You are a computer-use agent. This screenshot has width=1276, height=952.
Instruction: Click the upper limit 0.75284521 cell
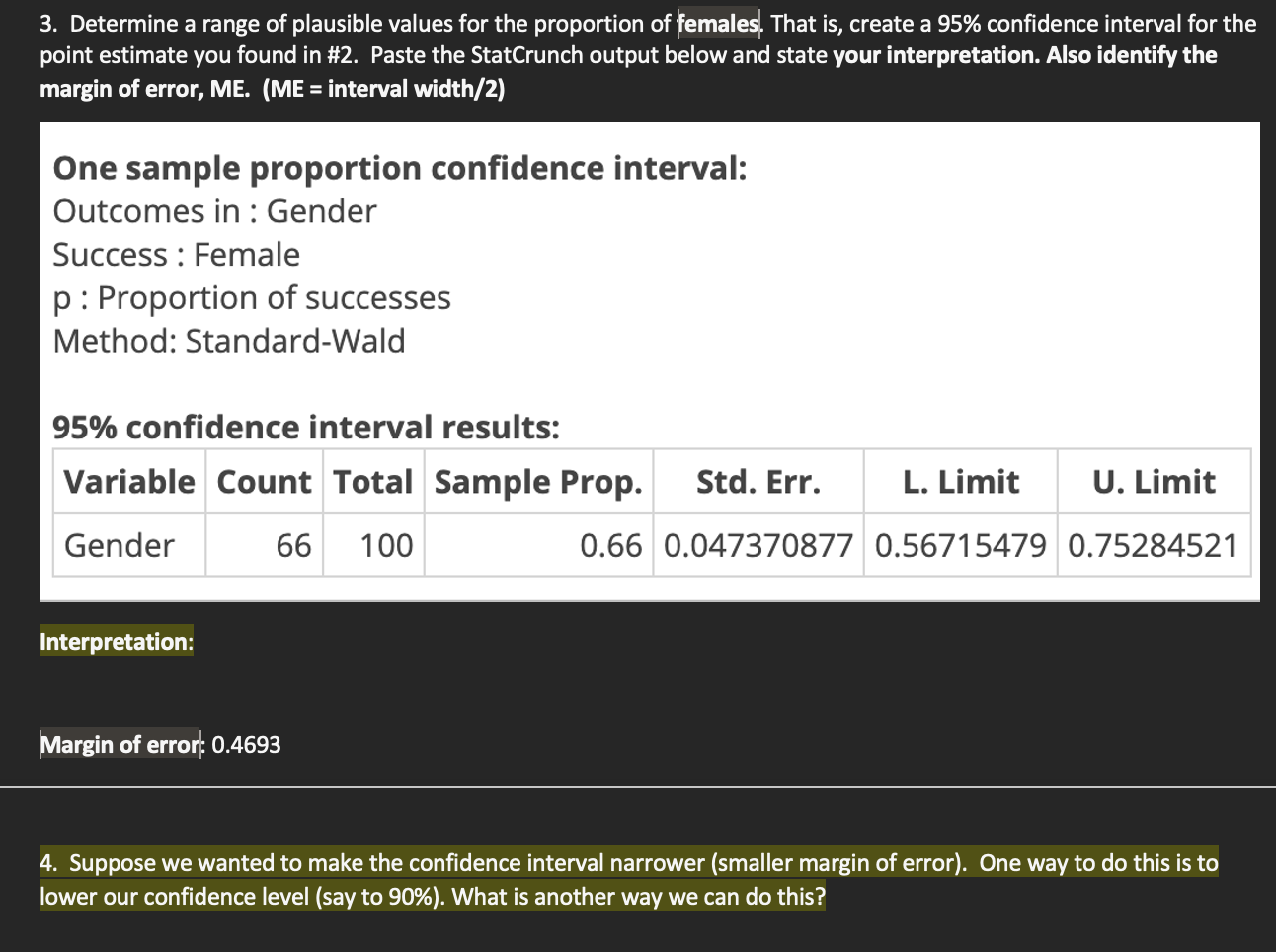pos(1154,545)
